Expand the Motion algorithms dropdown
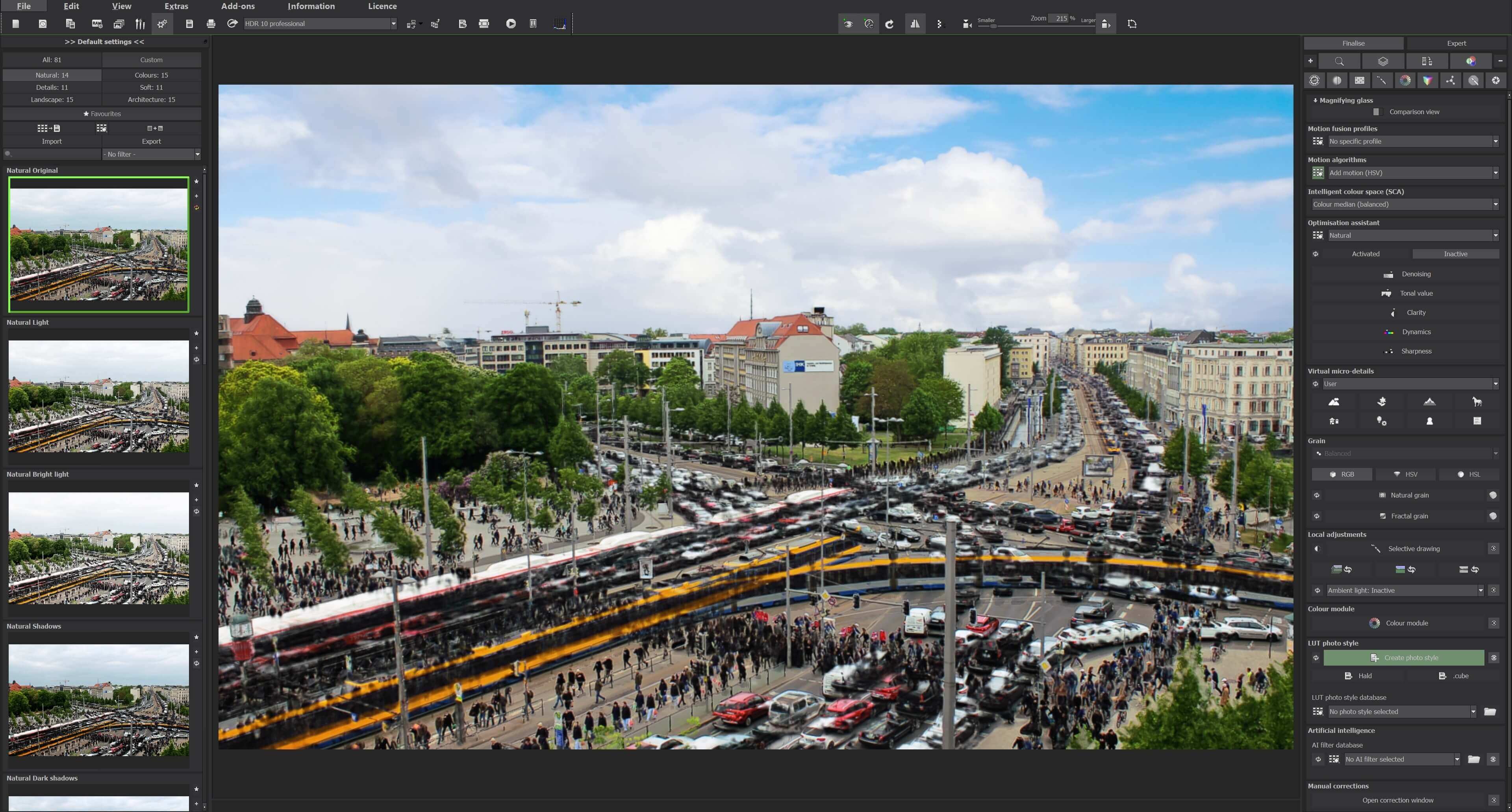This screenshot has width=1512, height=812. click(x=1495, y=172)
